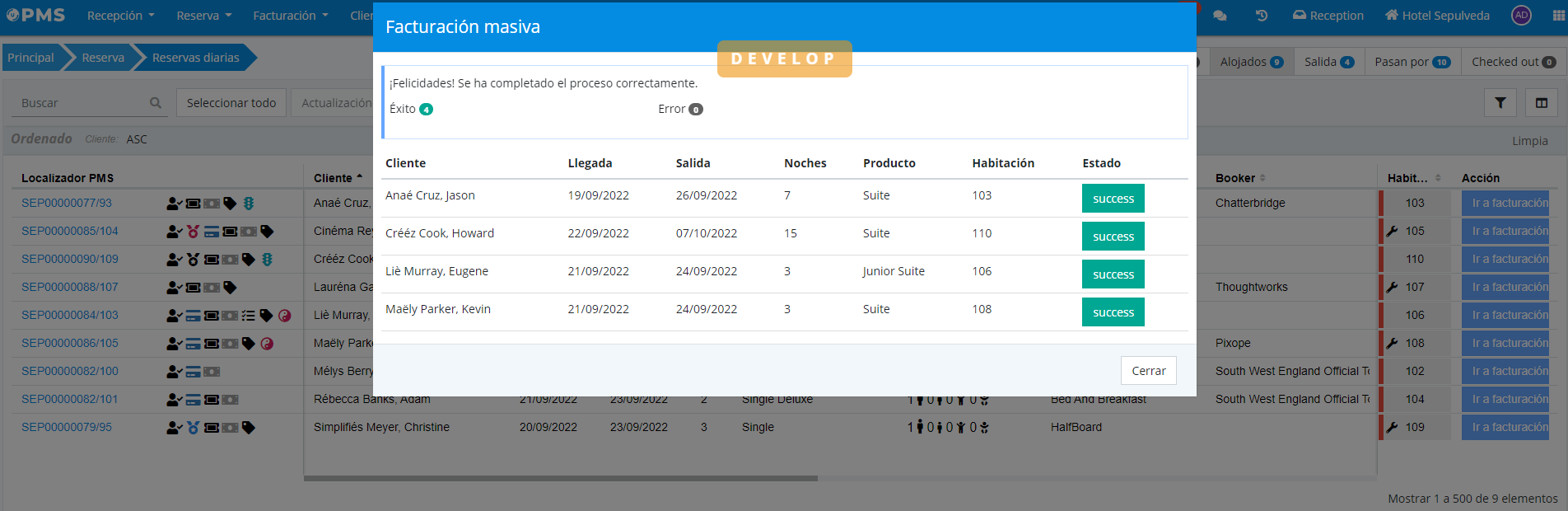Click traffic light icon on SEP00000077/93 row
This screenshot has width=1568, height=511.
click(249, 204)
